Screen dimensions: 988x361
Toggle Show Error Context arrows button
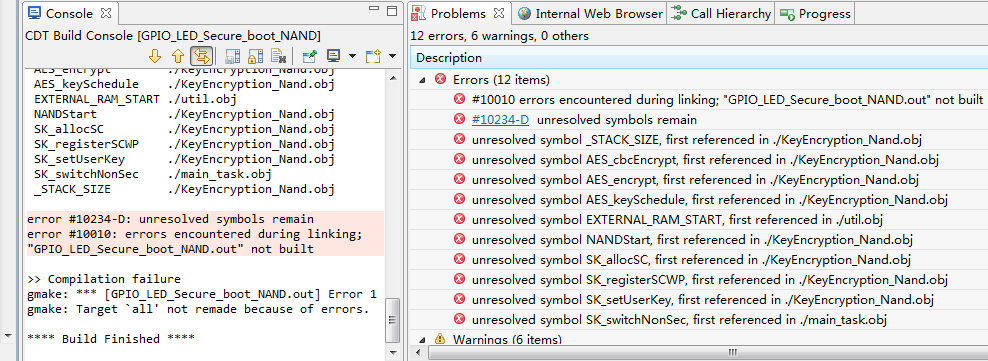point(201,56)
